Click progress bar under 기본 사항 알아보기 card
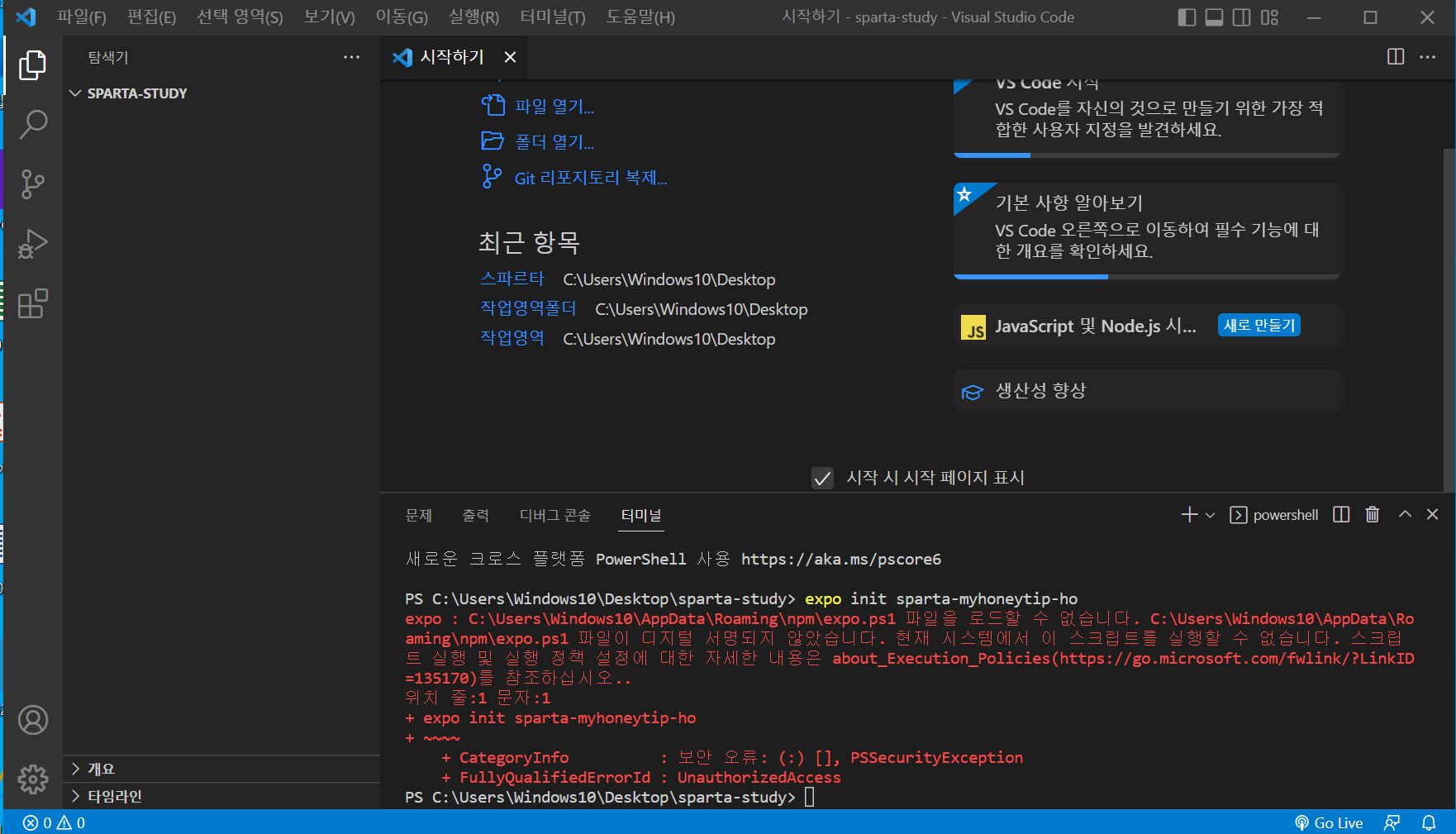Image resolution: width=1456 pixels, height=834 pixels. (1147, 277)
